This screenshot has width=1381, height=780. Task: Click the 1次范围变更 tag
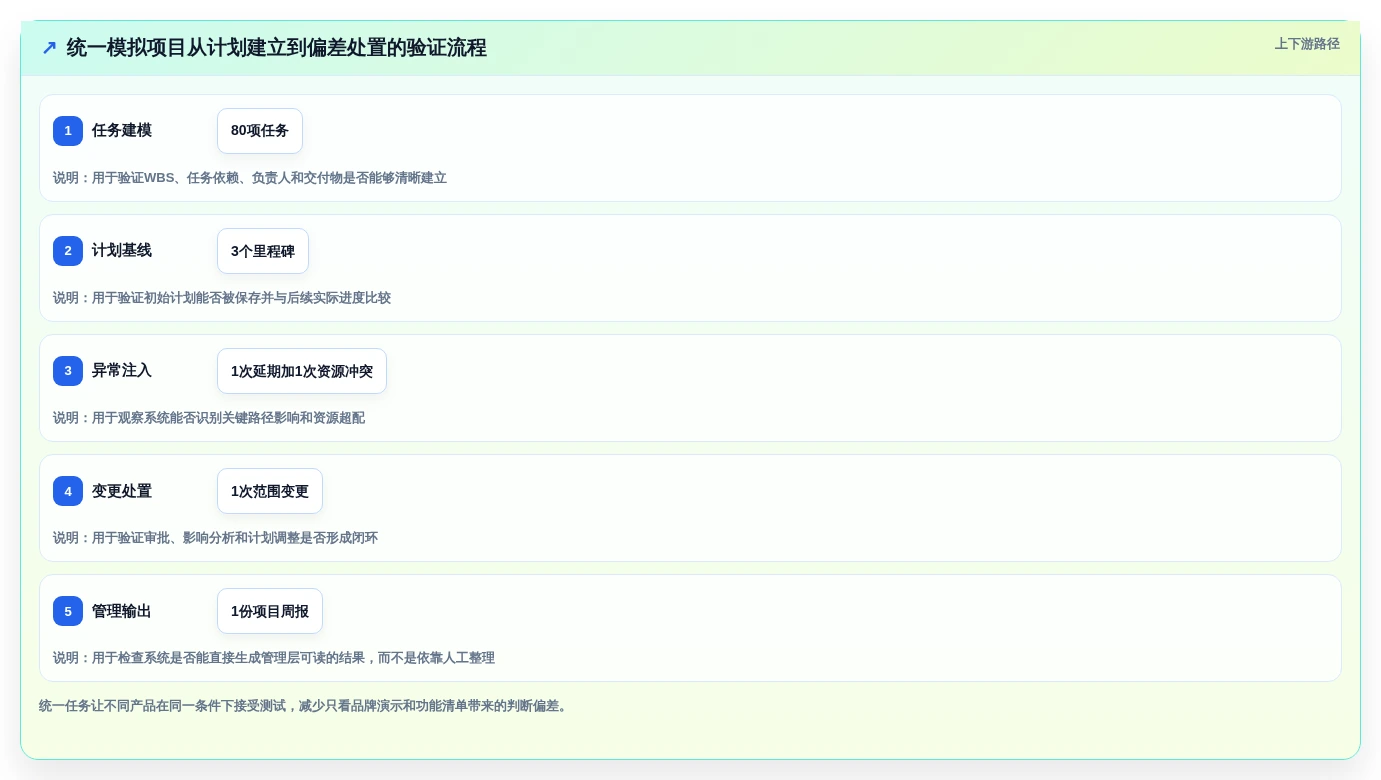270,491
